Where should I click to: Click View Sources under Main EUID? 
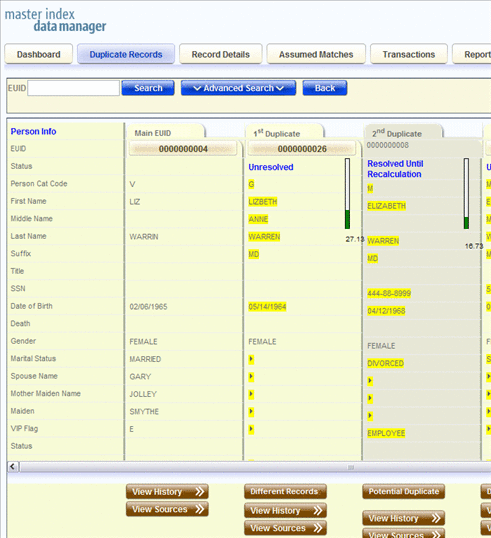[167, 509]
